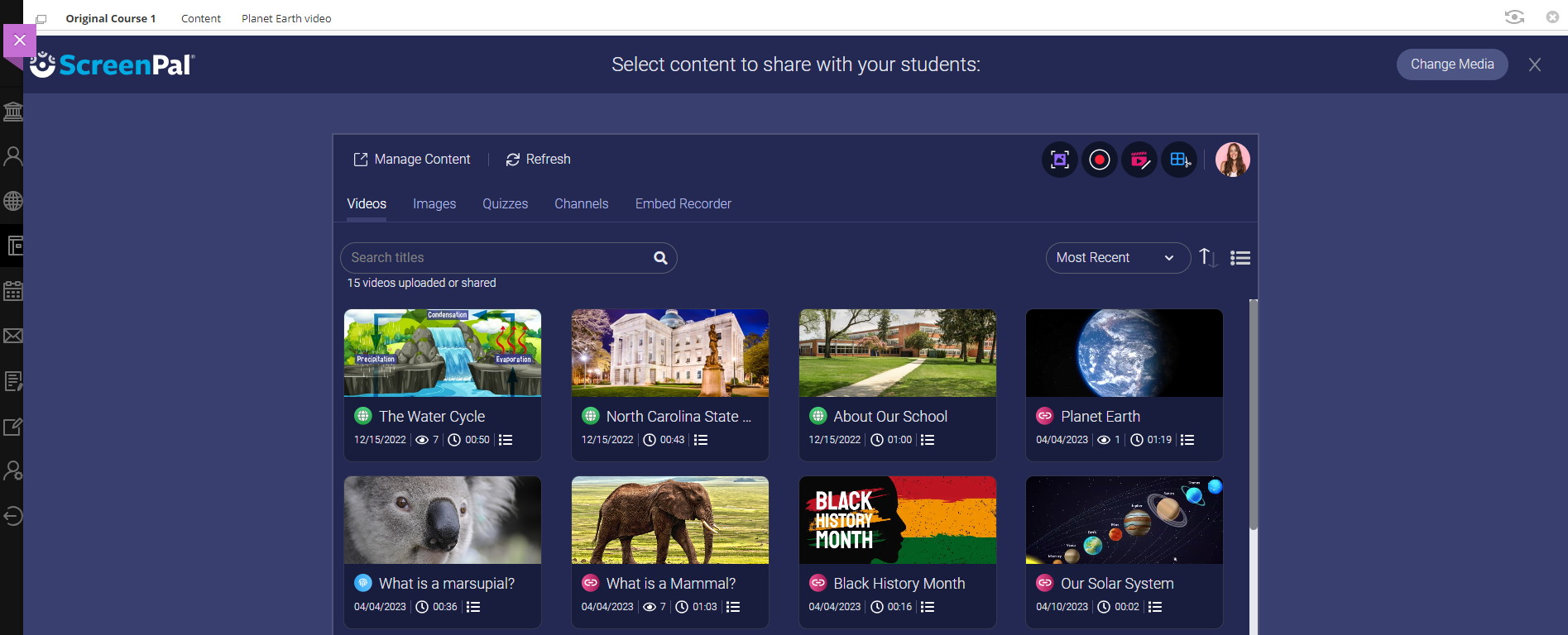Select the What is a Mammal? thumbnail
This screenshot has width=1568, height=635.
click(669, 520)
